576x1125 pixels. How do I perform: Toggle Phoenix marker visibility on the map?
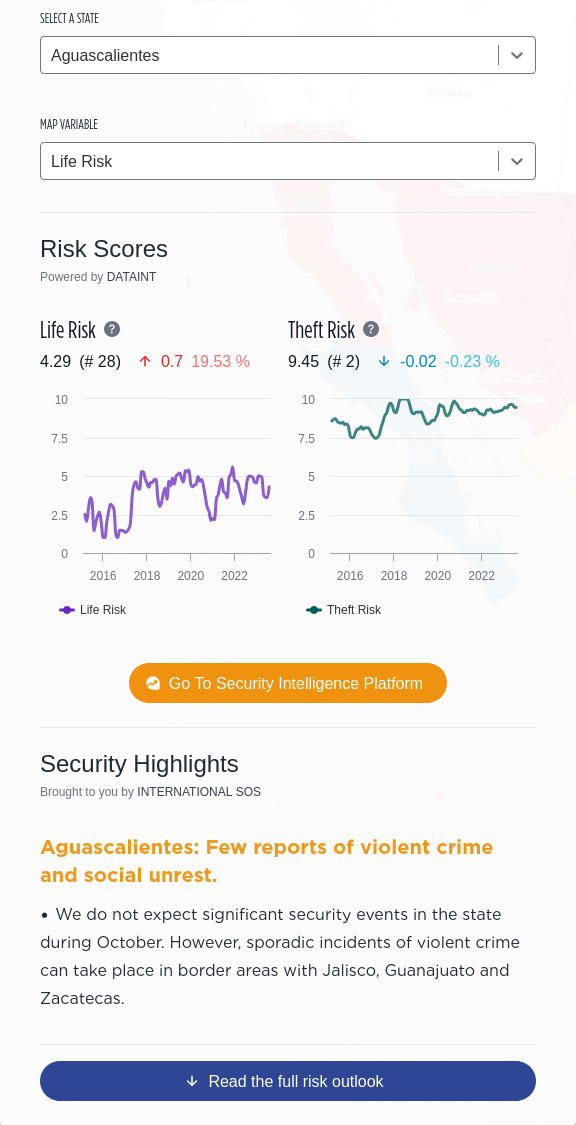(450, 93)
